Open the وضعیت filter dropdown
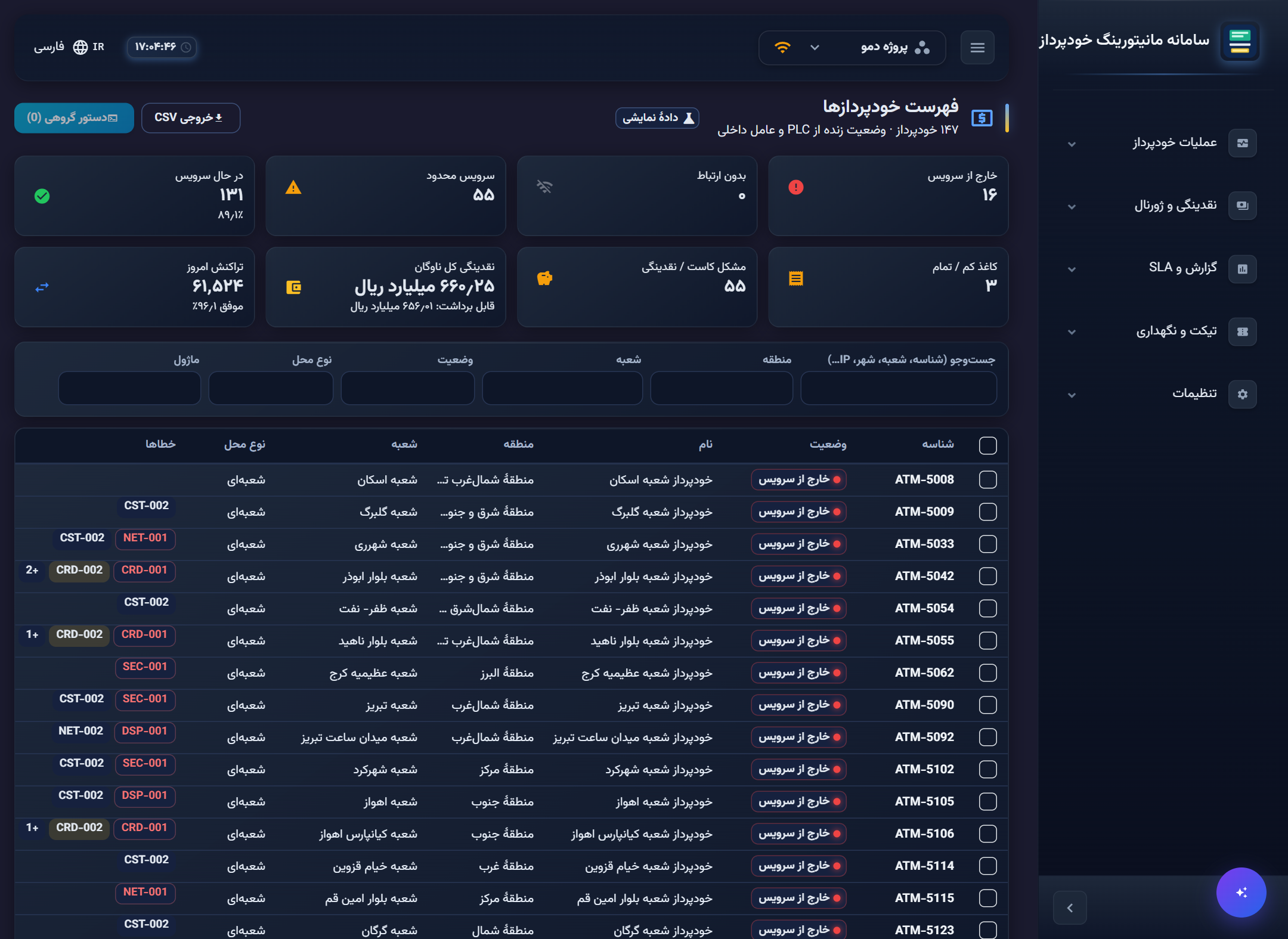The height and width of the screenshot is (939, 1288). (x=408, y=388)
